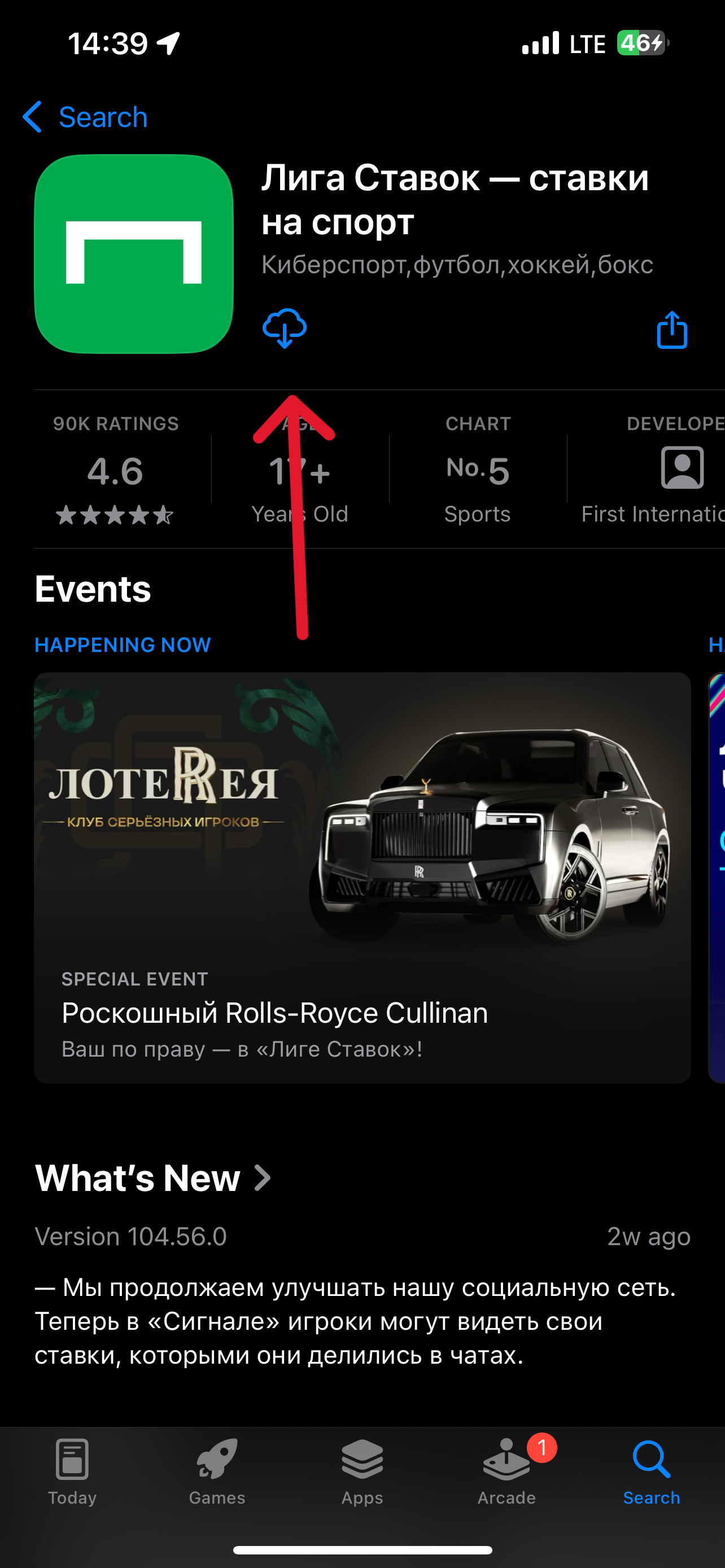This screenshot has width=725, height=1568.
Task: Open the What's New heading
Action: (x=138, y=1178)
